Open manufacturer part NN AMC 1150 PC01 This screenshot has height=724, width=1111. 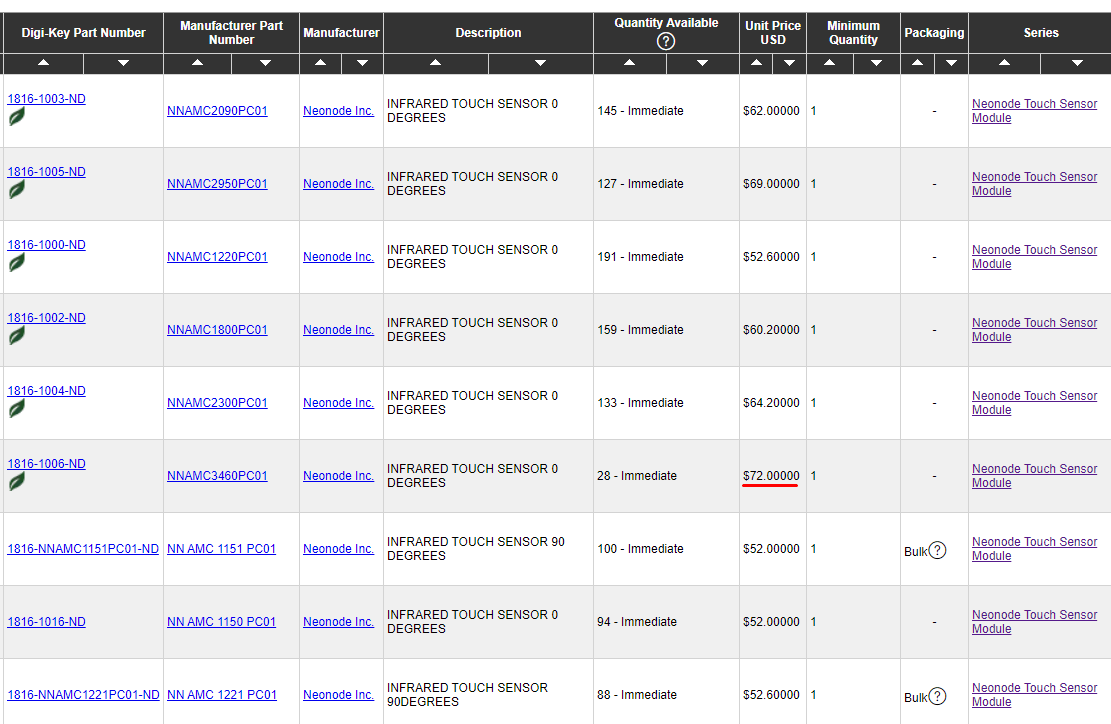(221, 622)
